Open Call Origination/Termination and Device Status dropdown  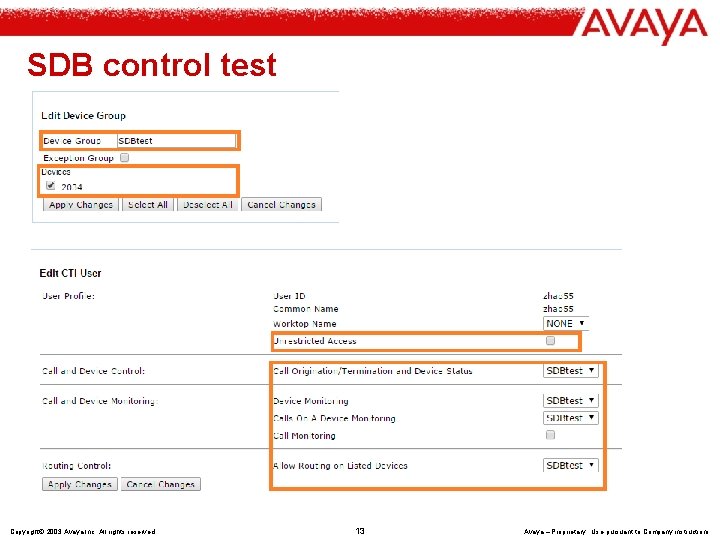[571, 371]
